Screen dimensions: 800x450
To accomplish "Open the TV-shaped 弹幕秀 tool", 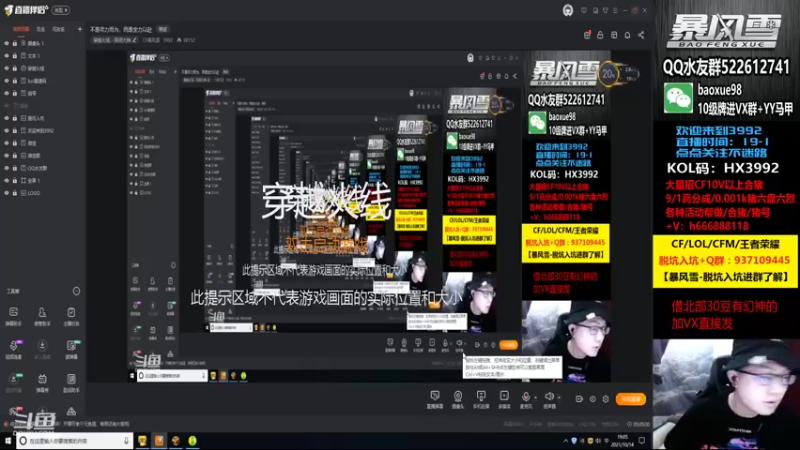I will [42, 382].
